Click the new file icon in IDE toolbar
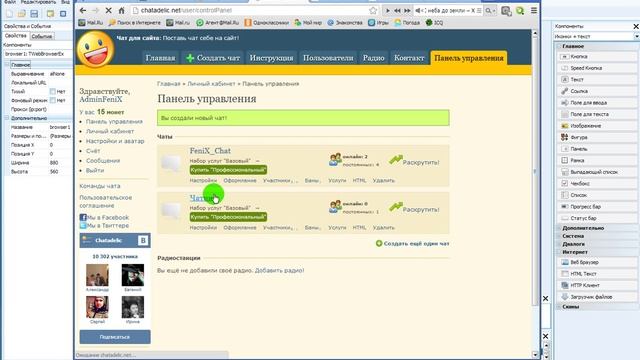 point(9,13)
